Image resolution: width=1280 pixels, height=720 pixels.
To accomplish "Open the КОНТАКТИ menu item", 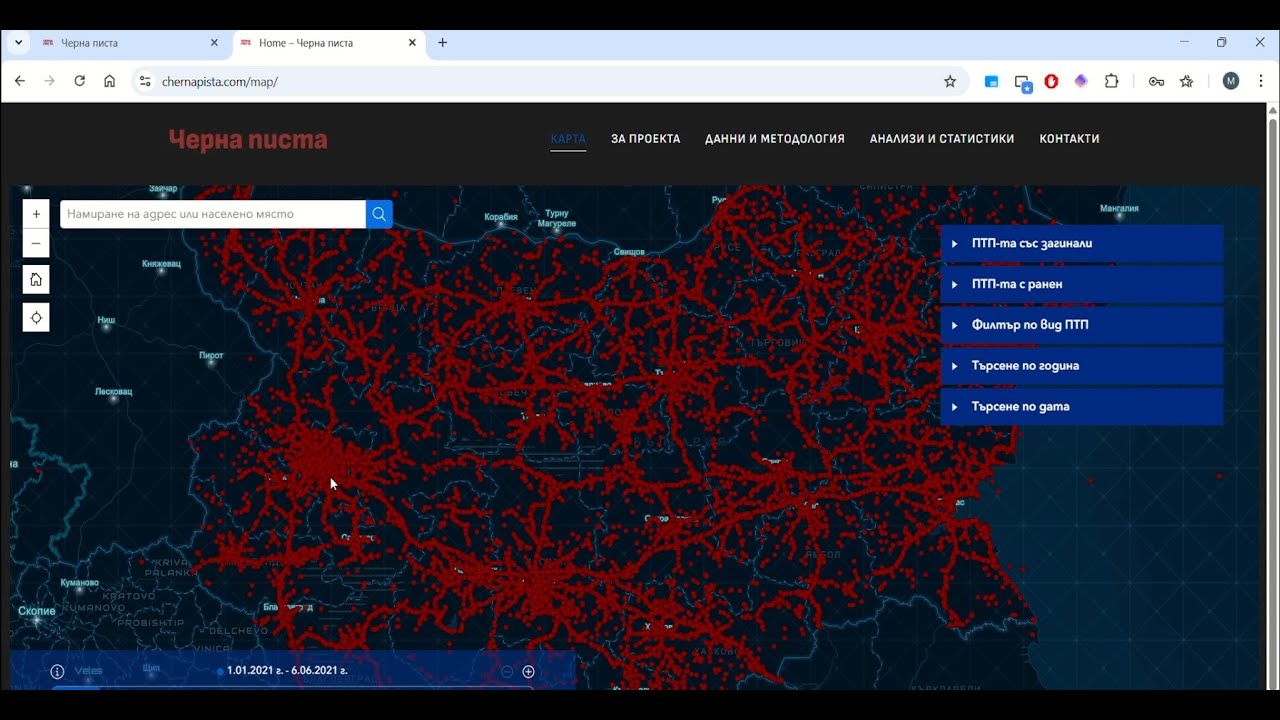I will pyautogui.click(x=1069, y=139).
